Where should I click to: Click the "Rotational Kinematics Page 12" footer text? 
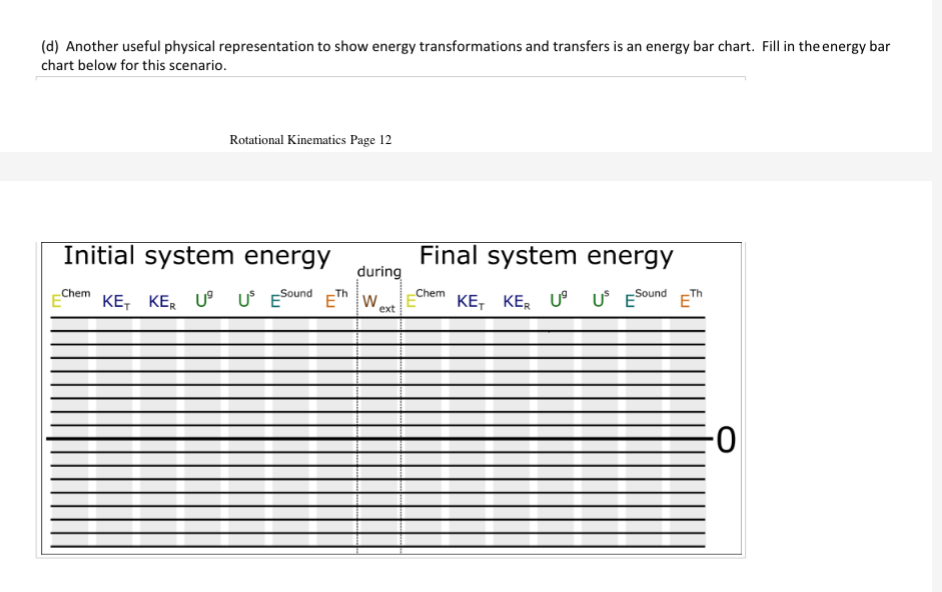[x=310, y=140]
